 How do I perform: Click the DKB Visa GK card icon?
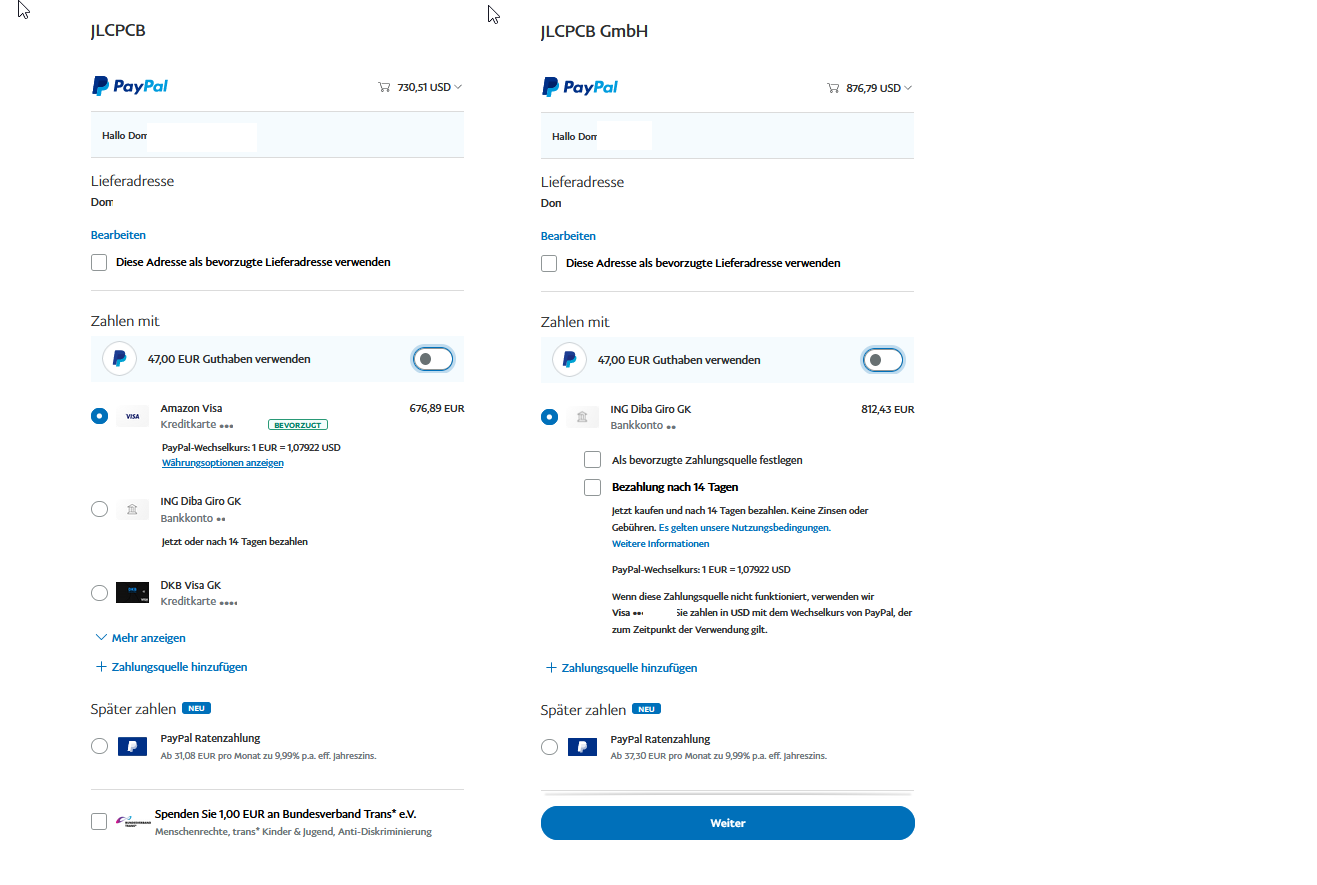132,593
